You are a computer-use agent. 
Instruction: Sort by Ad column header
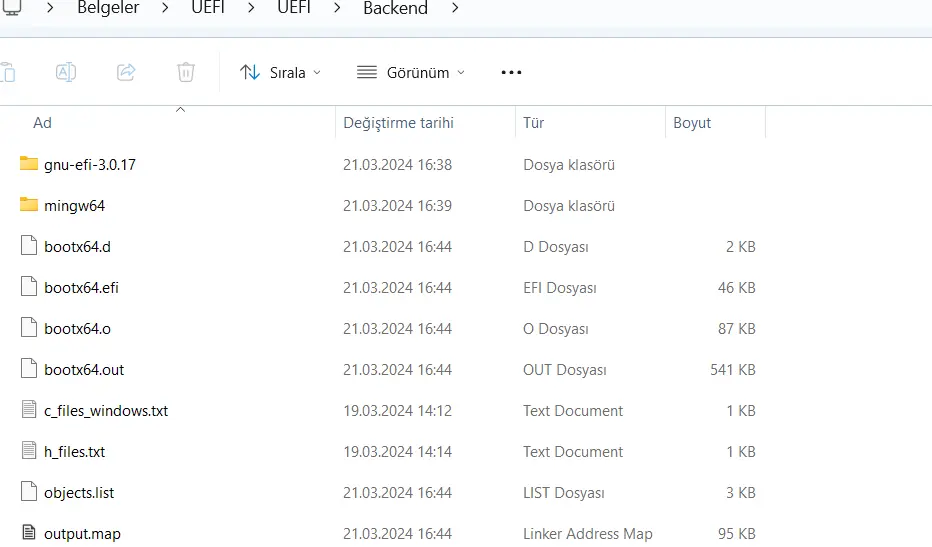pyautogui.click(x=42, y=122)
